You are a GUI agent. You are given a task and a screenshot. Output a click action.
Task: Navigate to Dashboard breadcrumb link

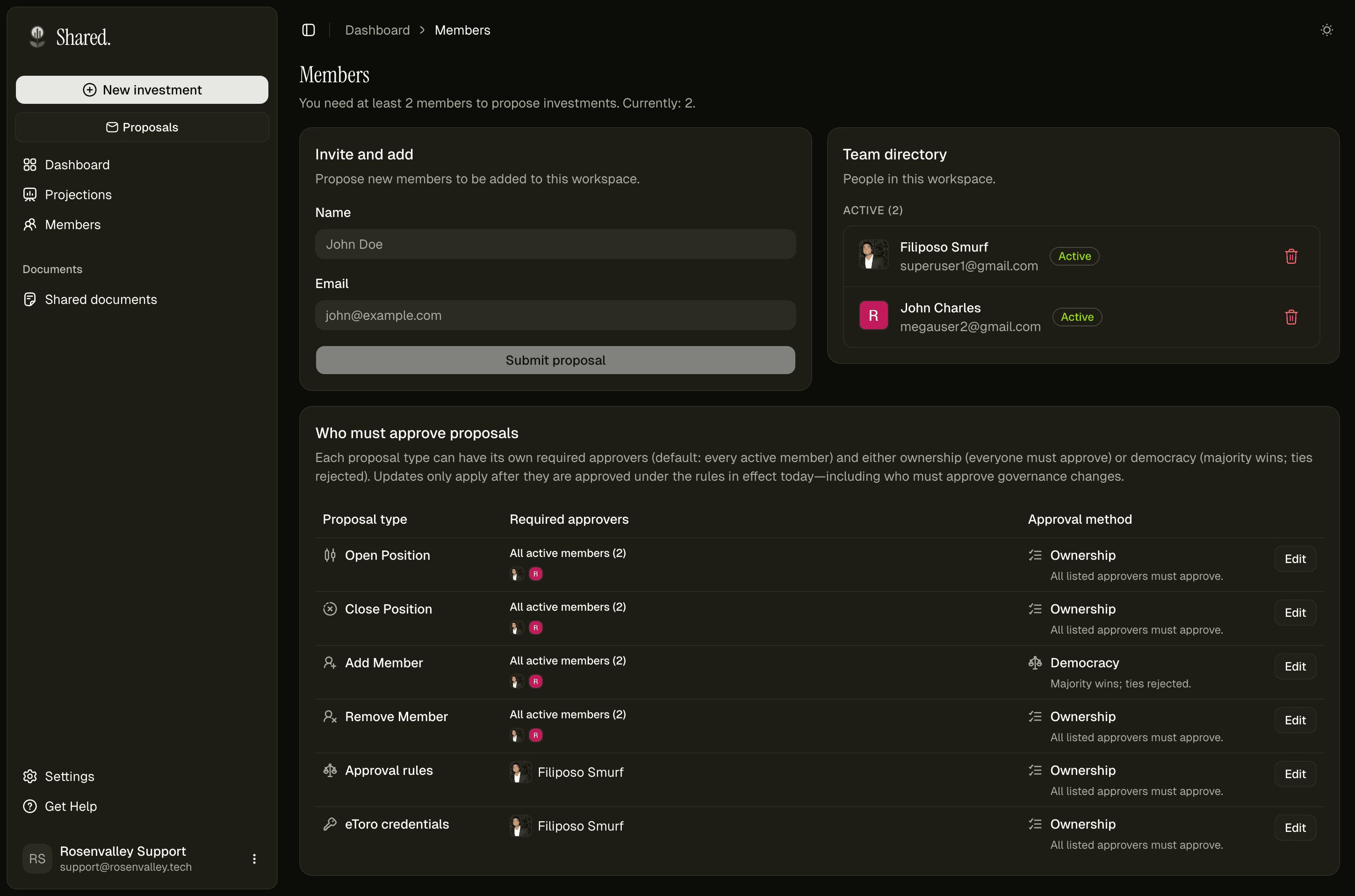(377, 30)
